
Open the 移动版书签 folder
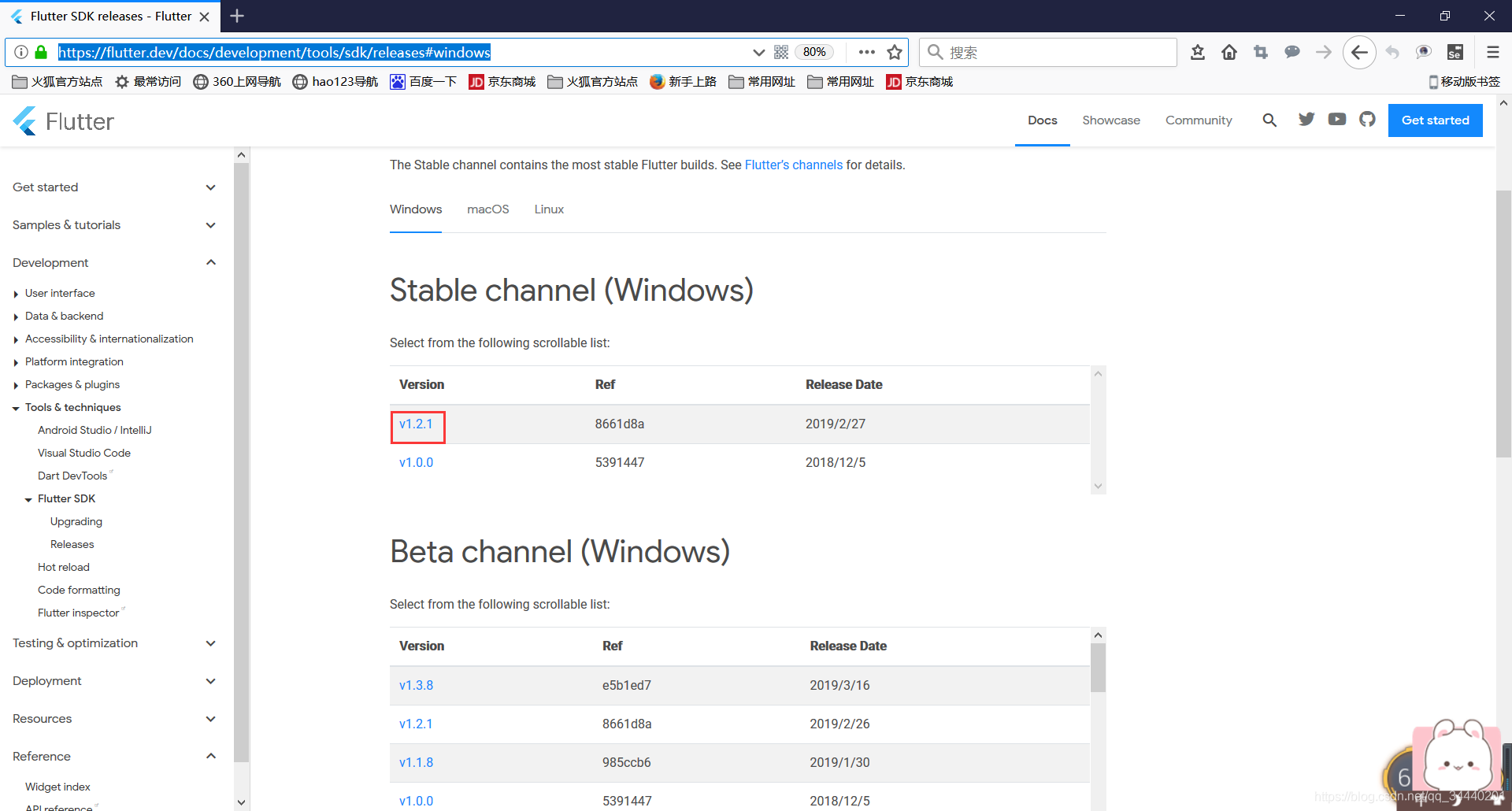[1464, 82]
